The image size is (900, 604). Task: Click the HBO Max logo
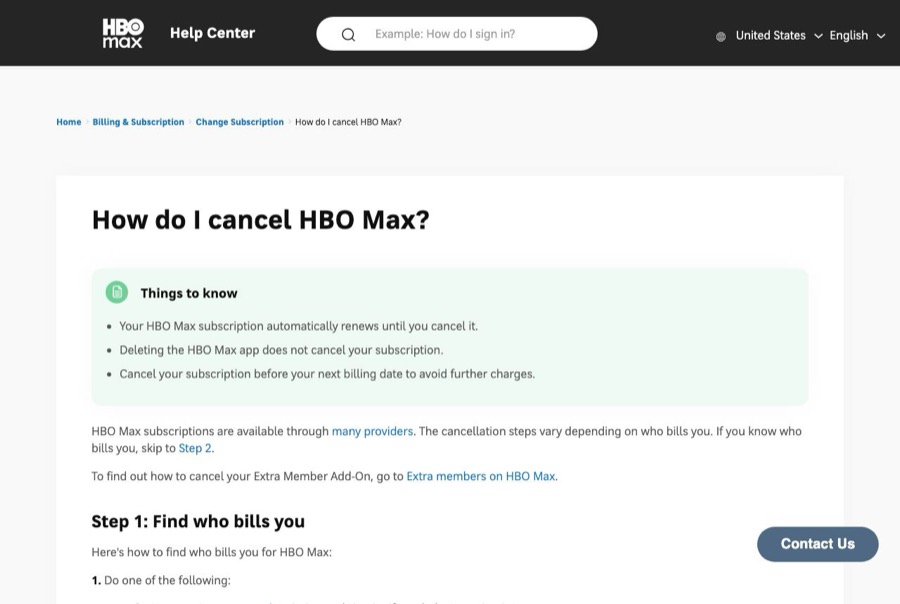[123, 33]
